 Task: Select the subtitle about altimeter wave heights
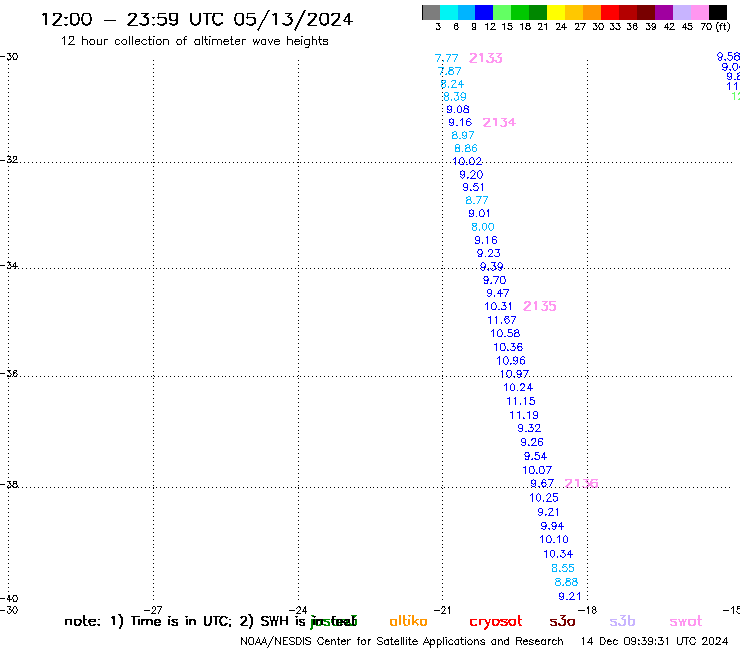click(194, 41)
